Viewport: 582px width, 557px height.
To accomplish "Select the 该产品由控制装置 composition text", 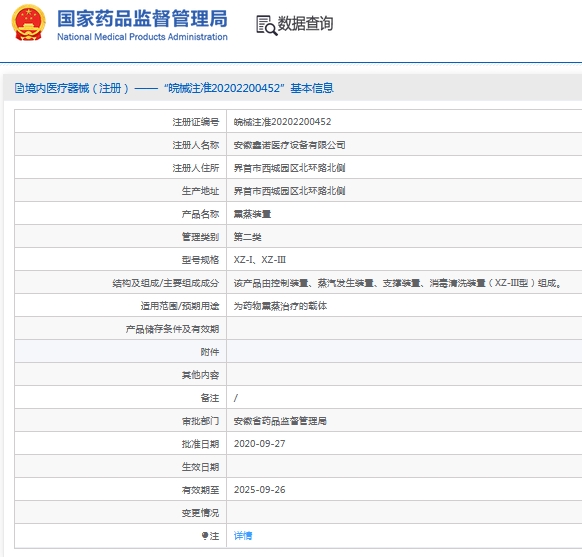I will click(397, 283).
